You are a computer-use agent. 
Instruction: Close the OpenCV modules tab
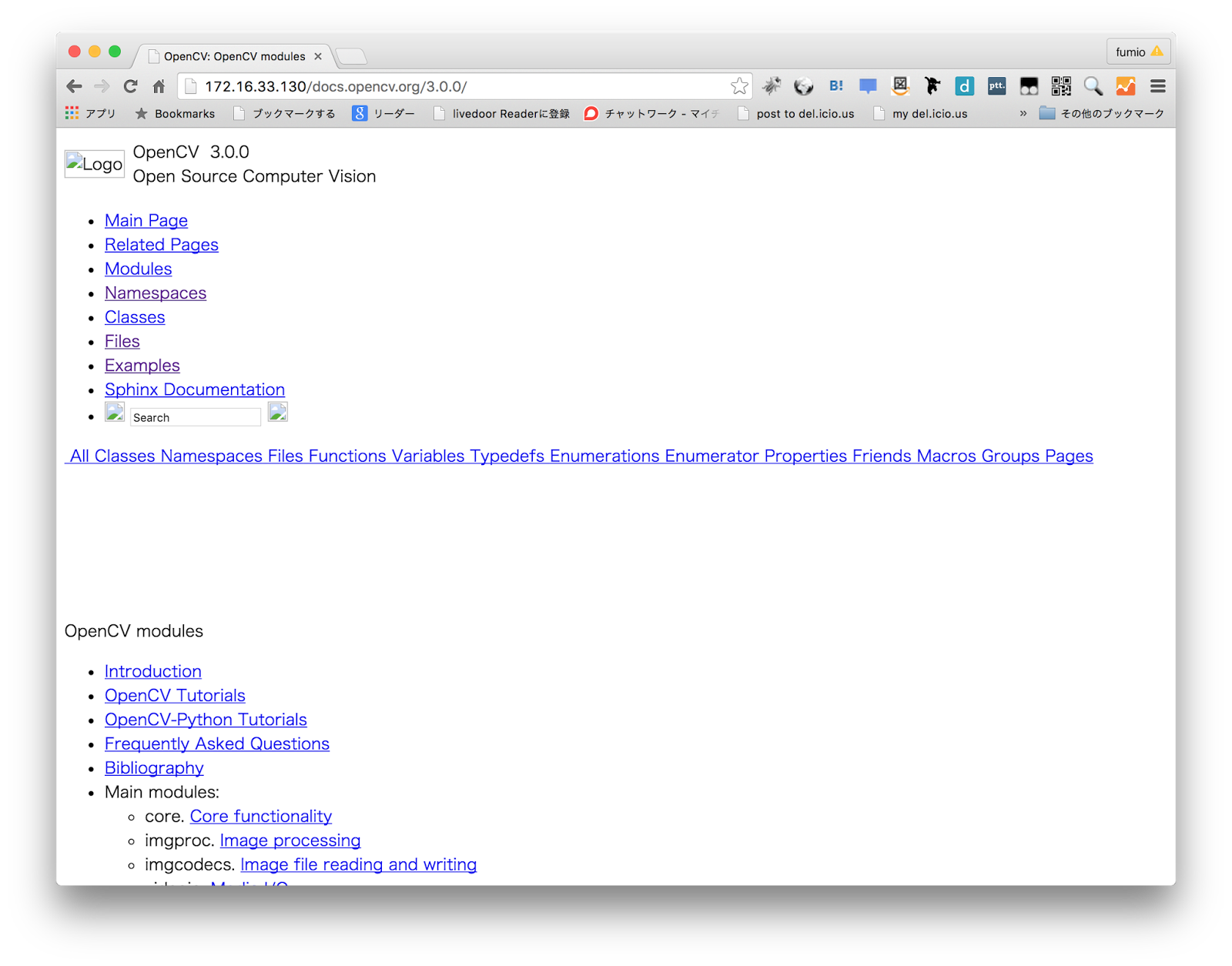(x=318, y=56)
